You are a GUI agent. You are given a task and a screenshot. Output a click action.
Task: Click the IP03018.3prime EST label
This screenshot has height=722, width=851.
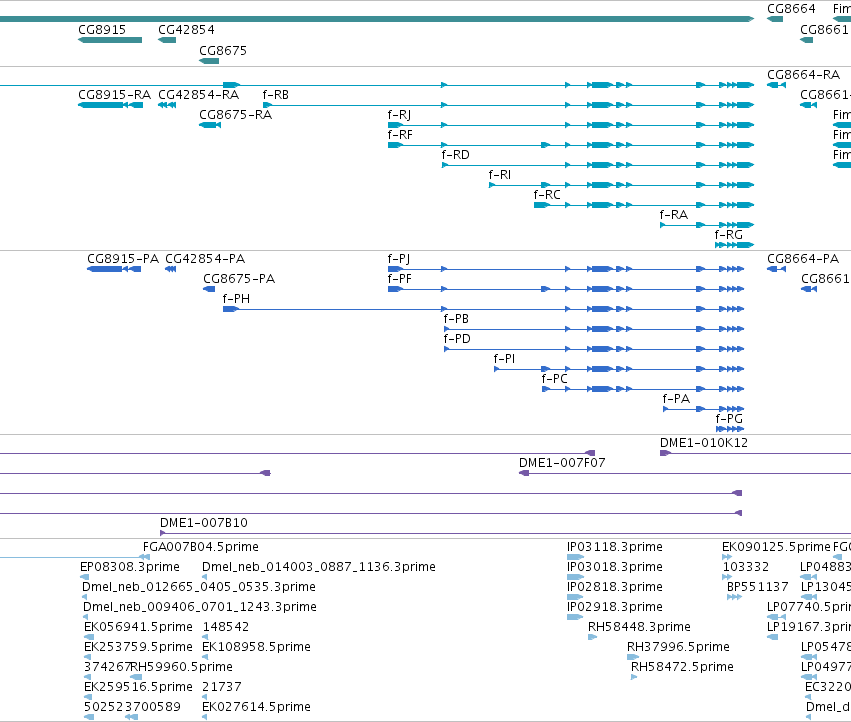pyautogui.click(x=615, y=567)
